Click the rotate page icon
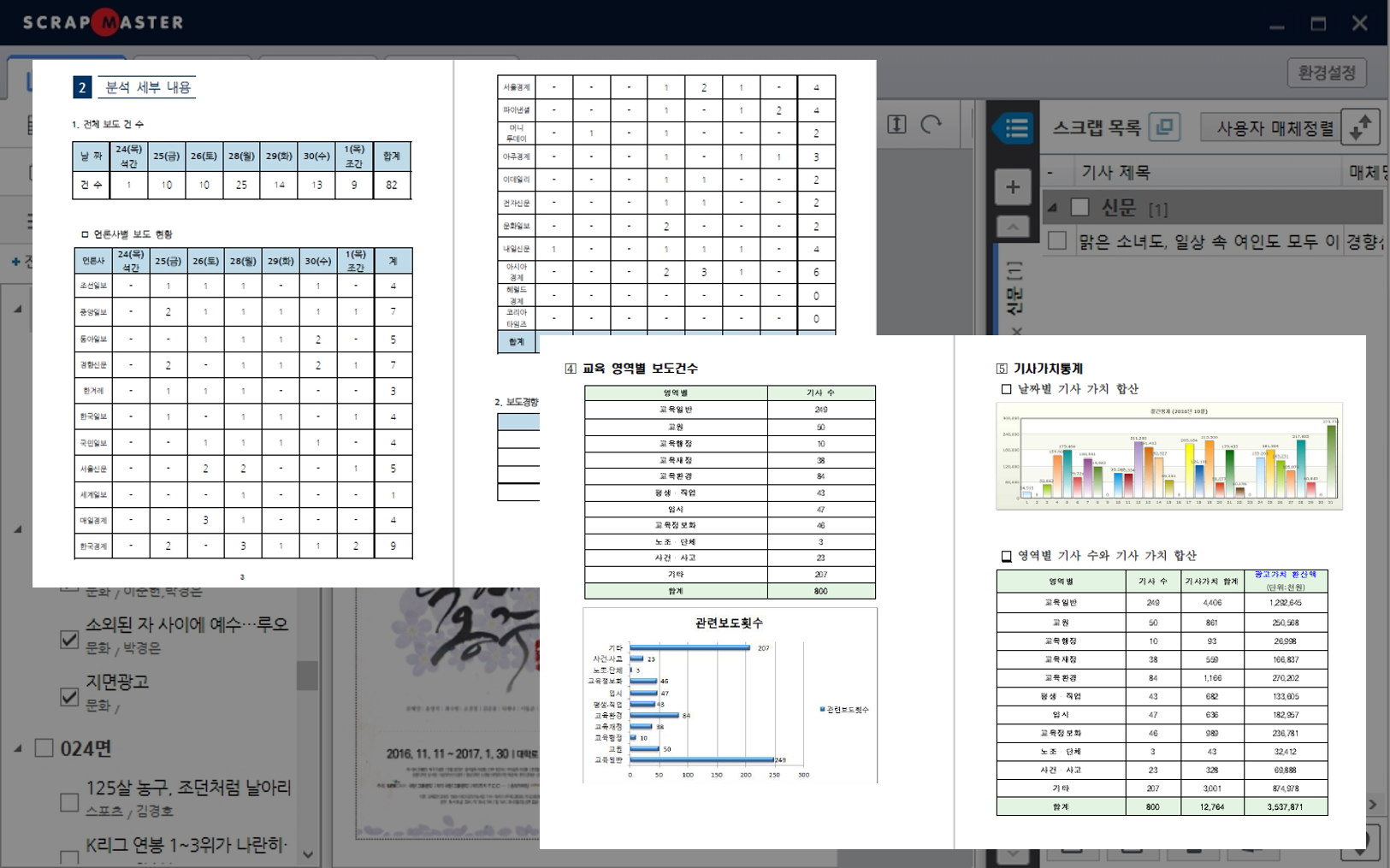This screenshot has height=868, width=1390. pyautogui.click(x=931, y=125)
